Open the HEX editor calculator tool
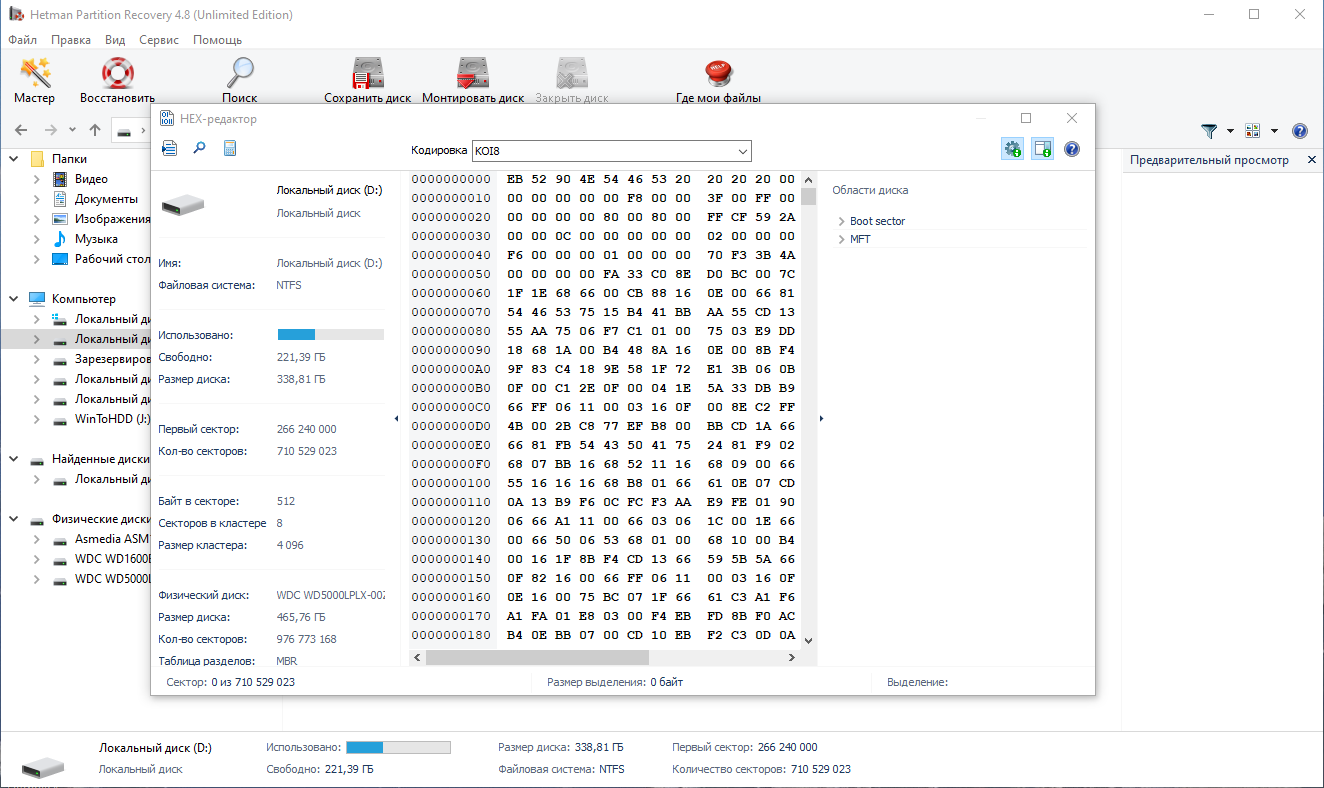 [230, 149]
